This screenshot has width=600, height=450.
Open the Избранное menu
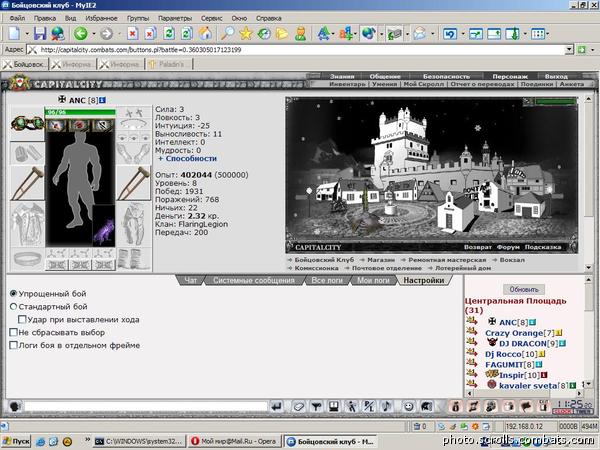(x=101, y=18)
